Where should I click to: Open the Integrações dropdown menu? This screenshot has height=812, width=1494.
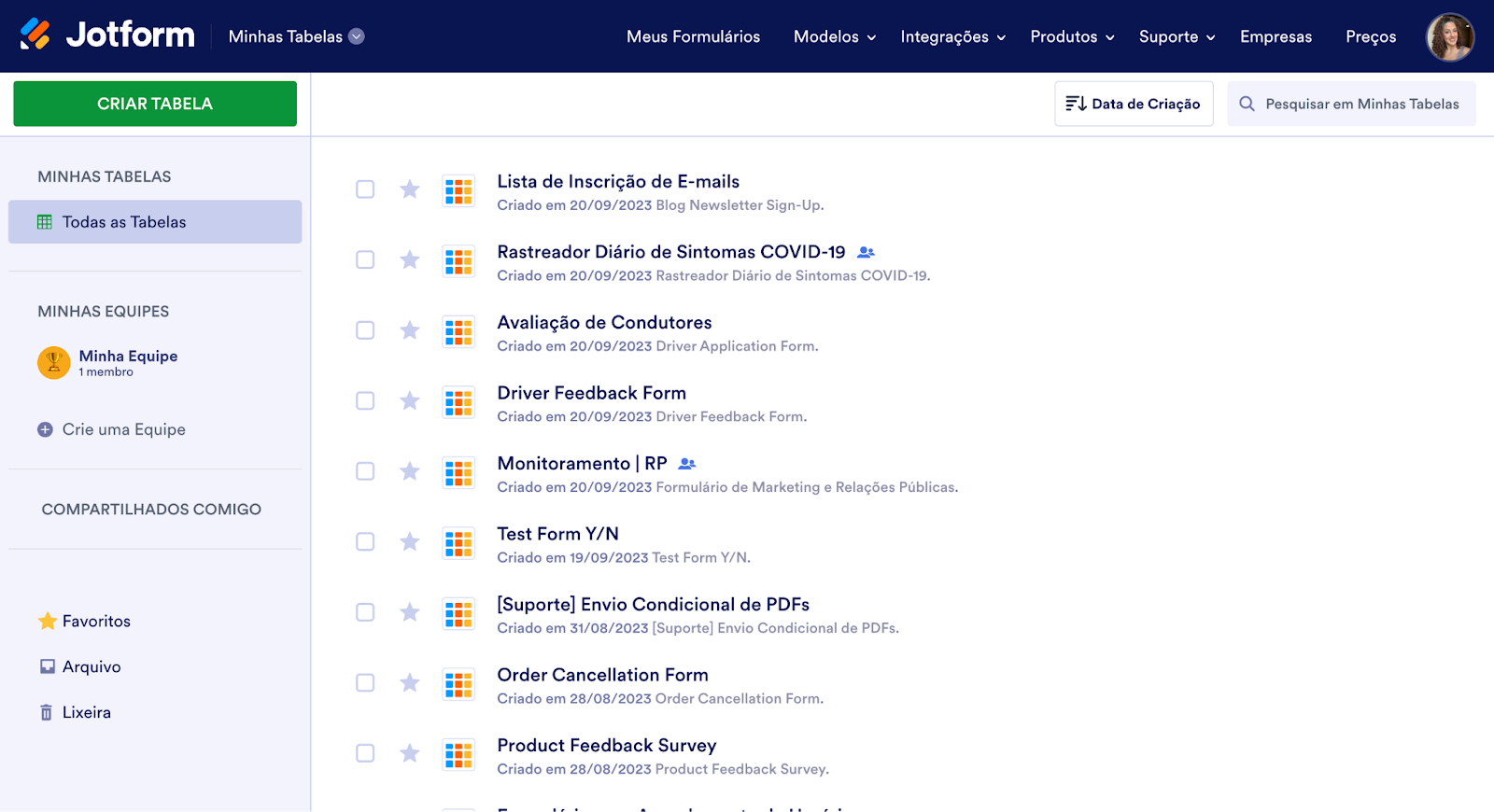coord(952,36)
